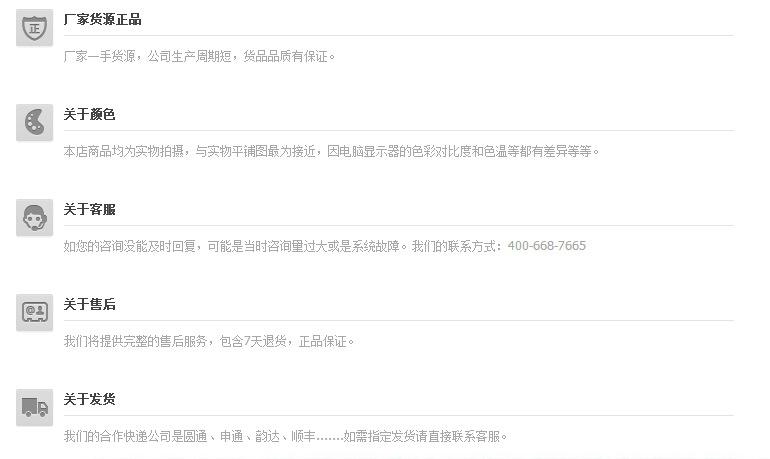Select the 关于客服 heading

(x=89, y=210)
